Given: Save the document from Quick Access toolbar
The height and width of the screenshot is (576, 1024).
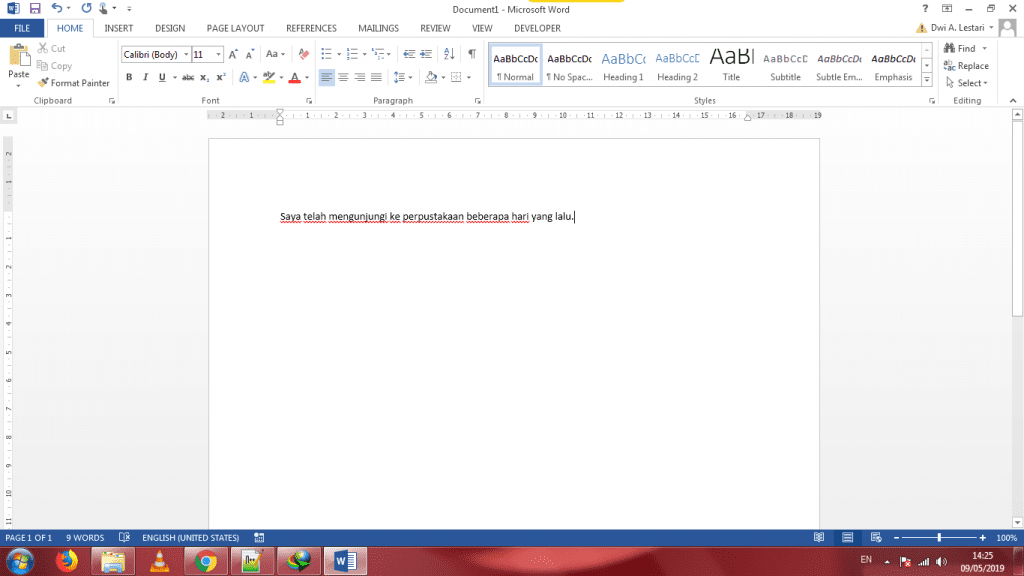Looking at the screenshot, I should [34, 8].
